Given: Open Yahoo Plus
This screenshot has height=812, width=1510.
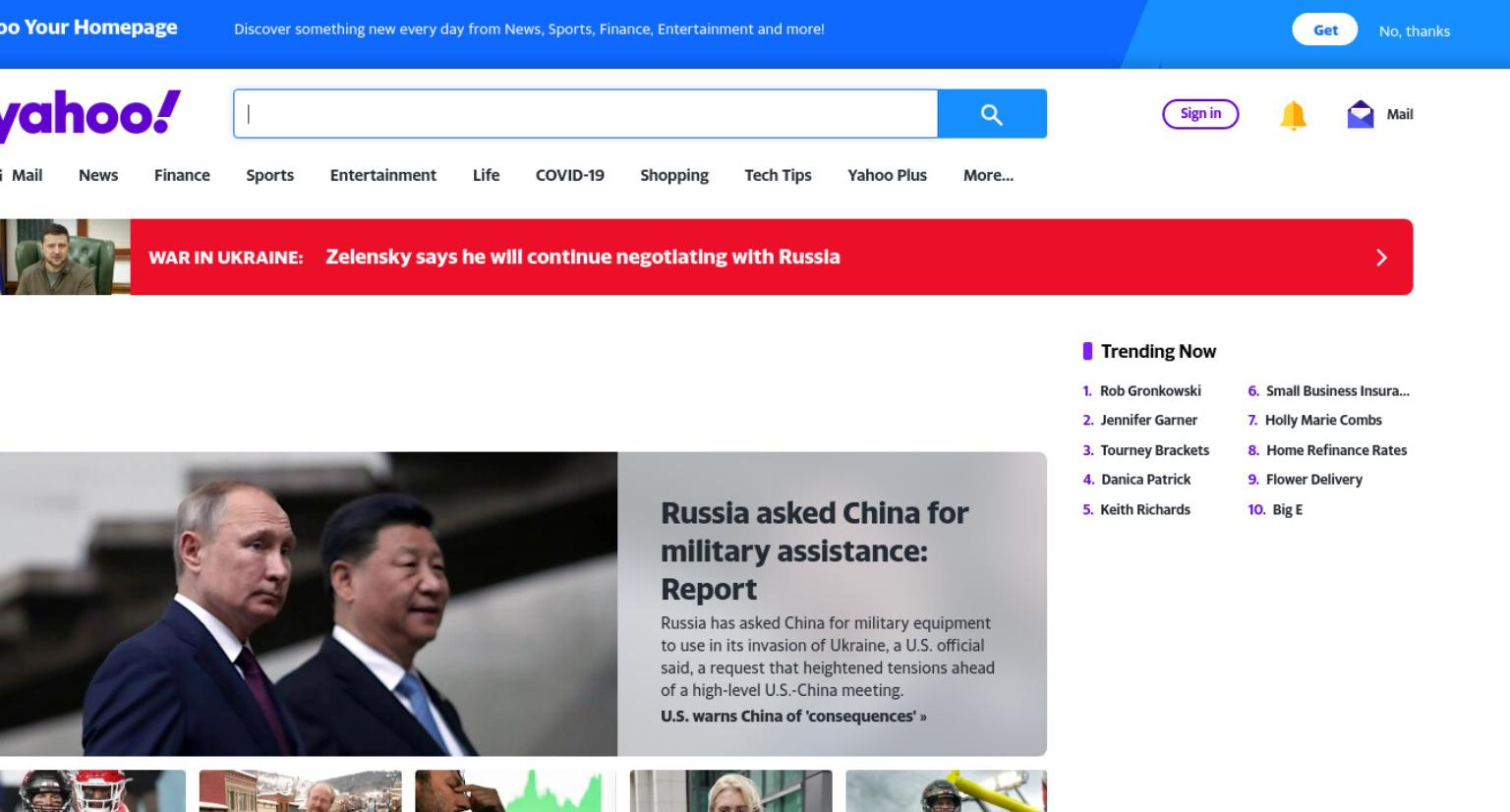Looking at the screenshot, I should (887, 175).
